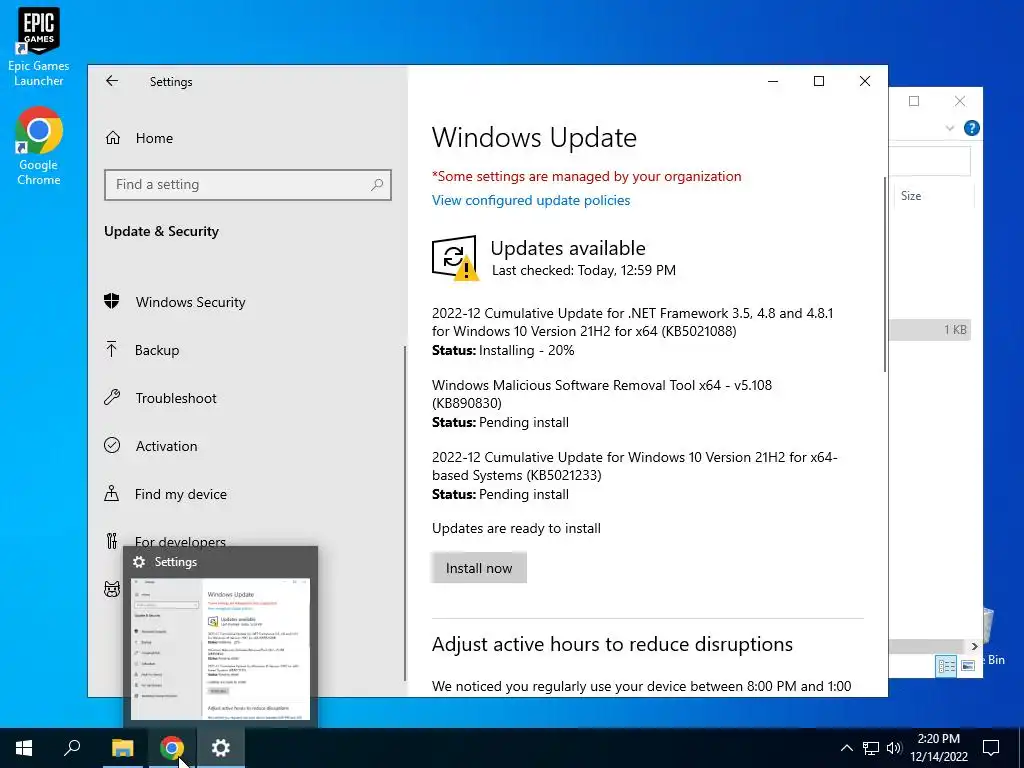Go back with the Settings back arrow
Viewport: 1024px width, 768px height.
pyautogui.click(x=112, y=81)
